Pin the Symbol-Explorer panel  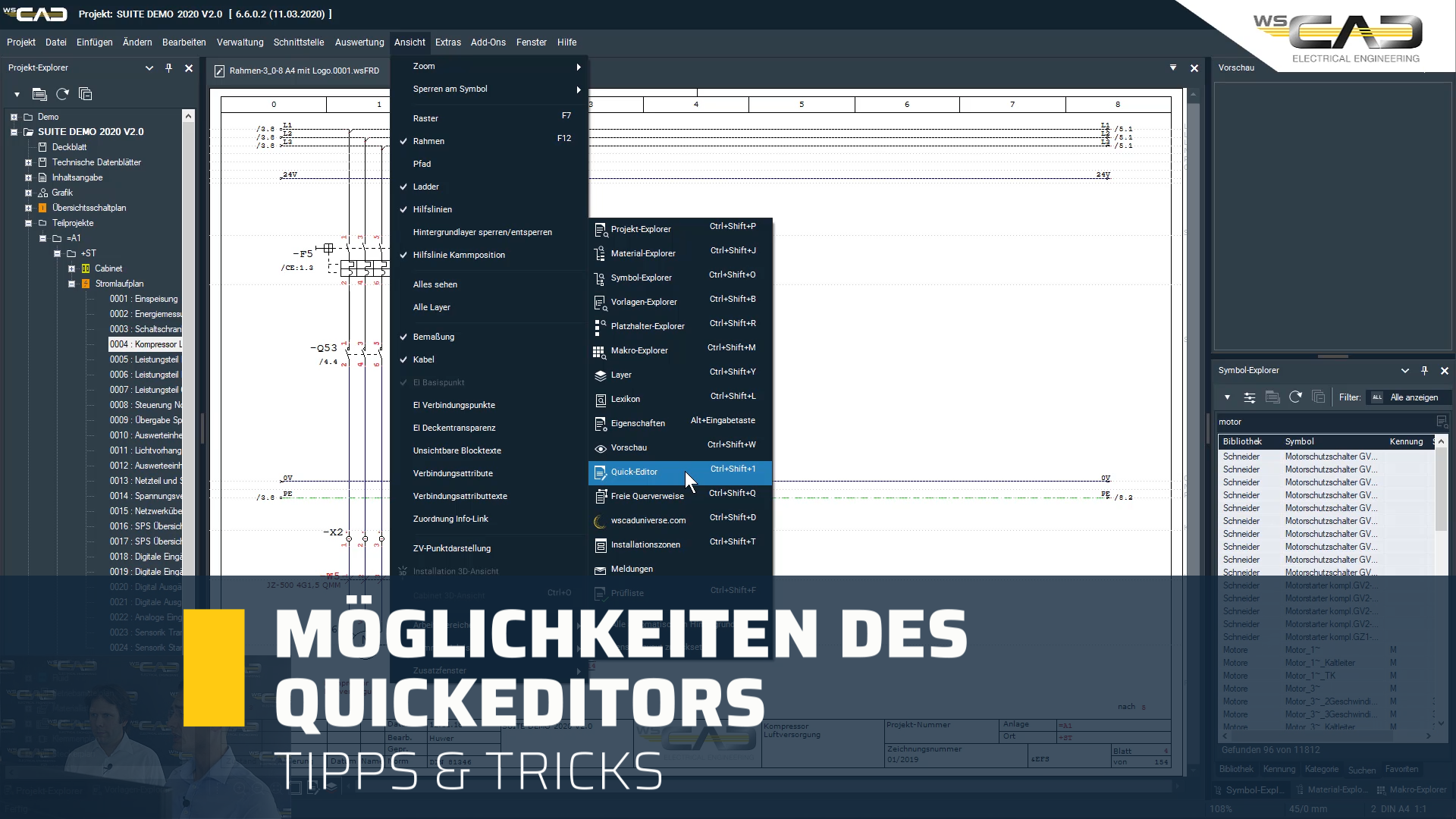pos(1426,371)
